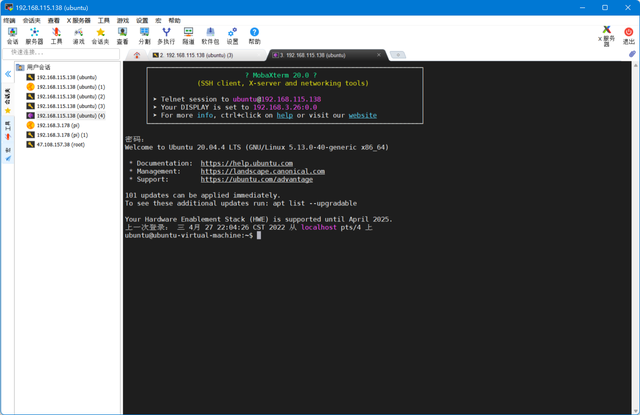Image resolution: width=640 pixels, height=415 pixels.
Task: Select session 192.168.3.178 (pi) (1)
Action: pos(57,135)
